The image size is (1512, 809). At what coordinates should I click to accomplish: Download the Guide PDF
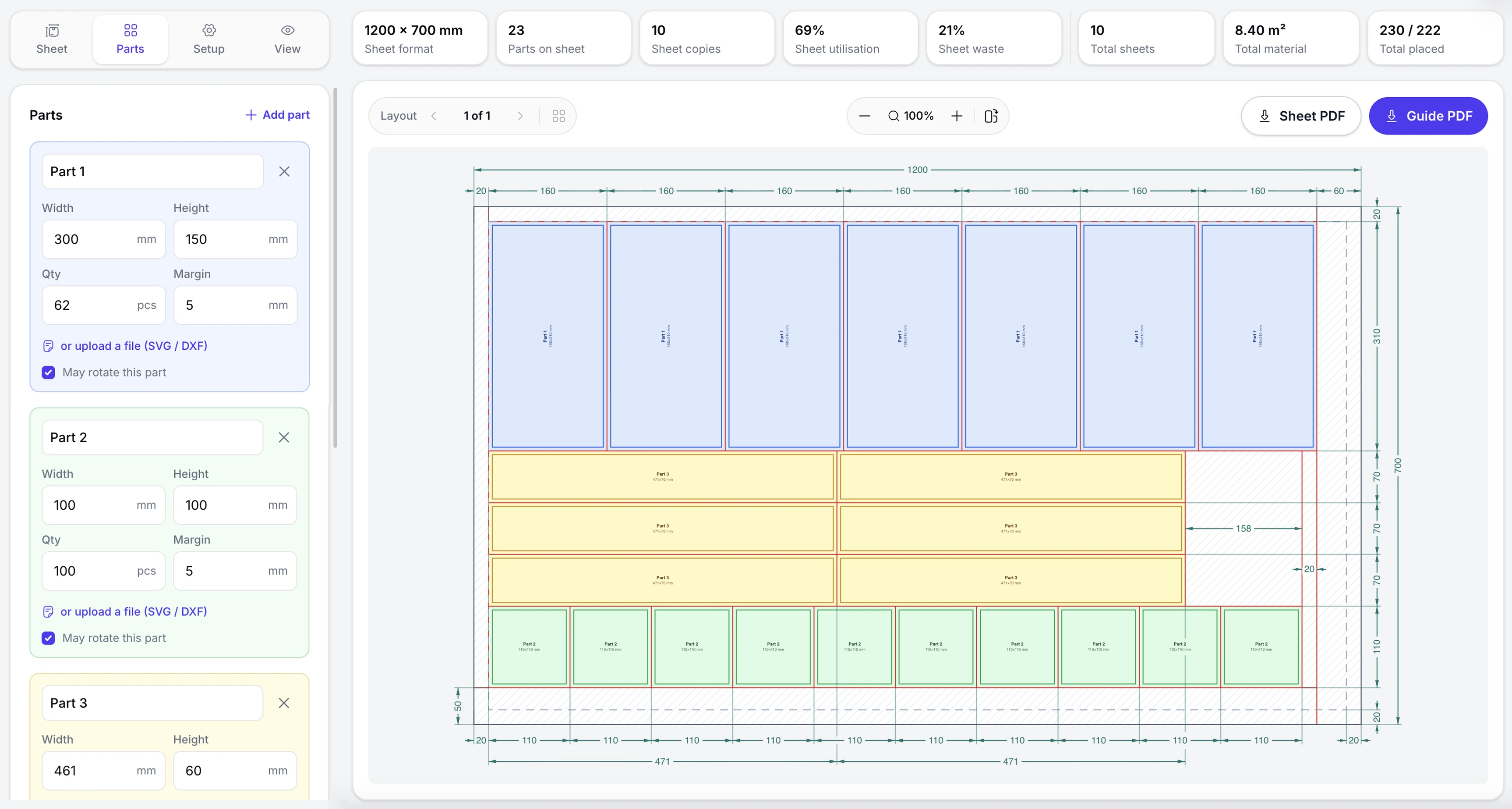tap(1428, 116)
